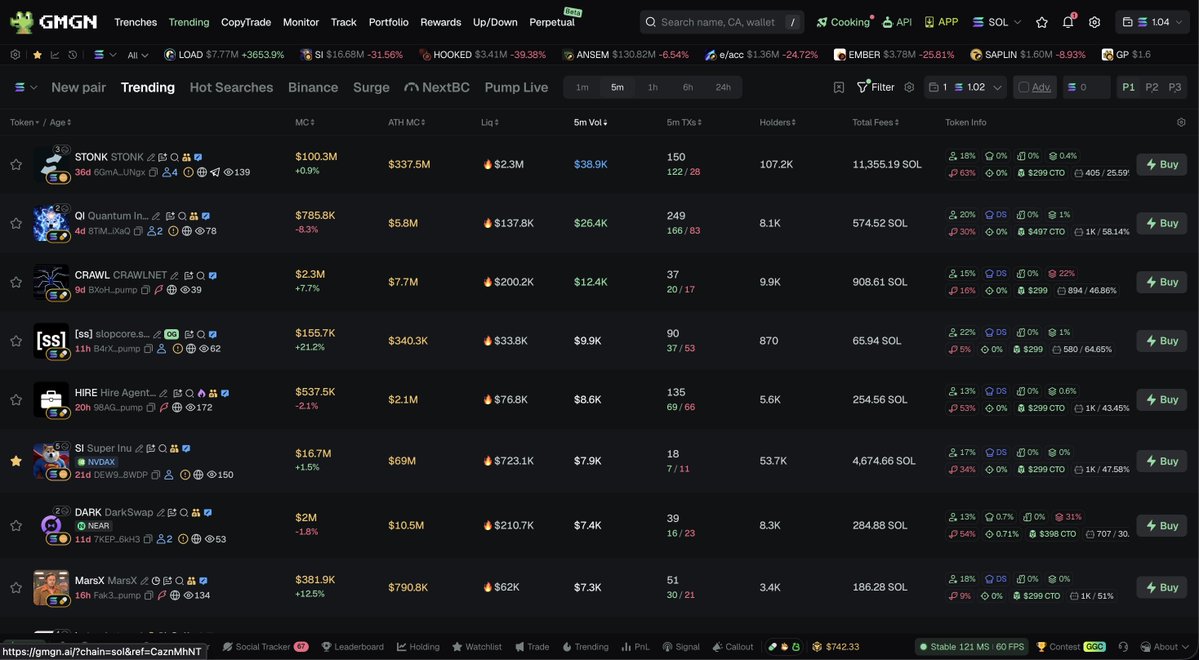Remove SI Super Inu from favorites
The width and height of the screenshot is (1199, 660).
(16, 461)
